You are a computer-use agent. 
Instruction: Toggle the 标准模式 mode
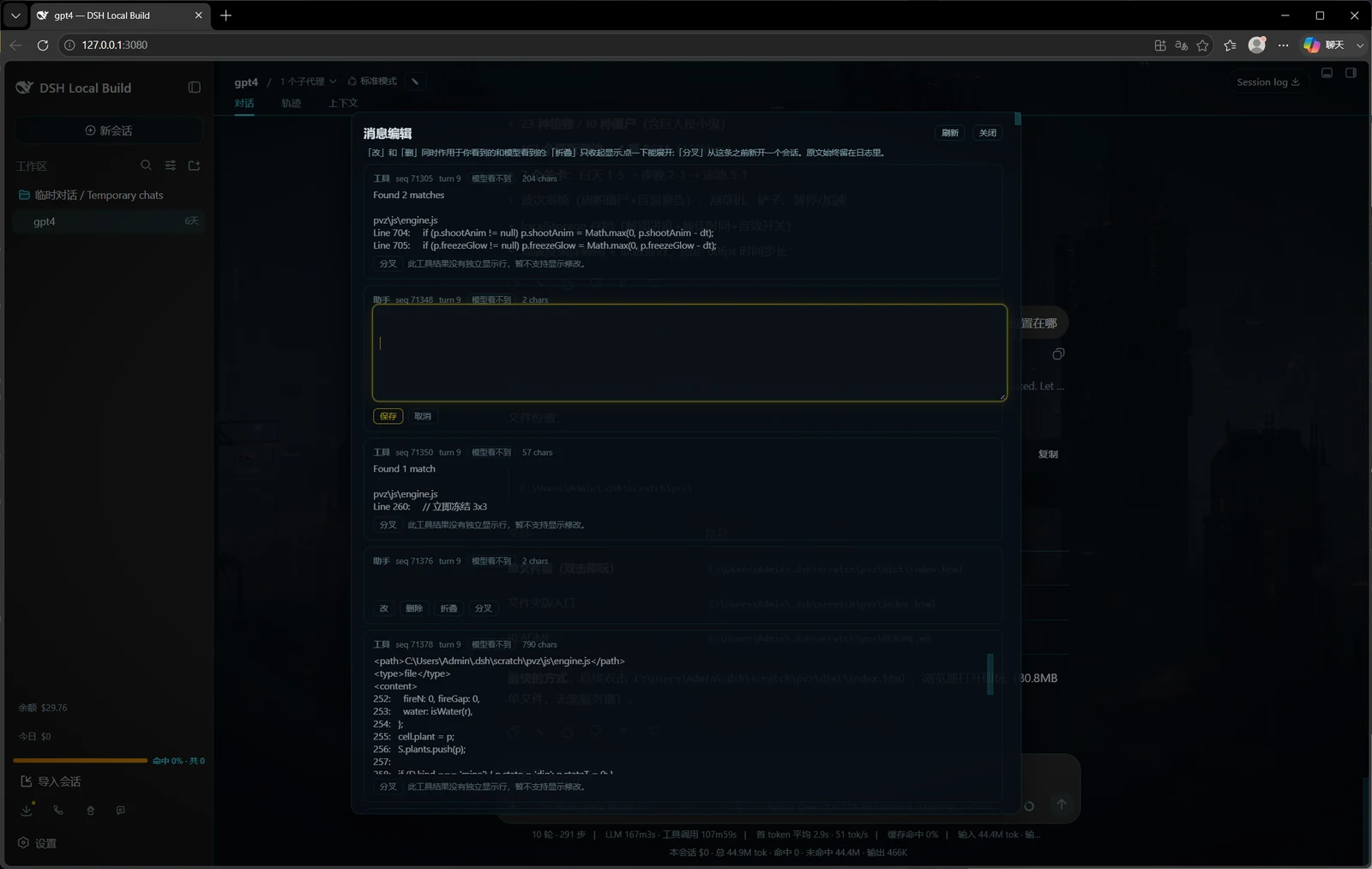point(372,81)
